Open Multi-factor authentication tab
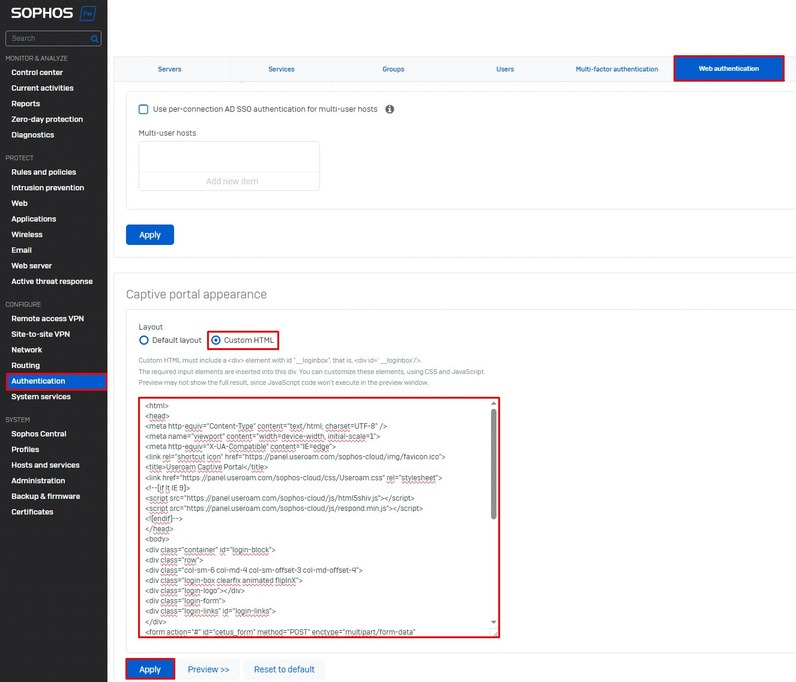The image size is (796, 682). pos(617,69)
